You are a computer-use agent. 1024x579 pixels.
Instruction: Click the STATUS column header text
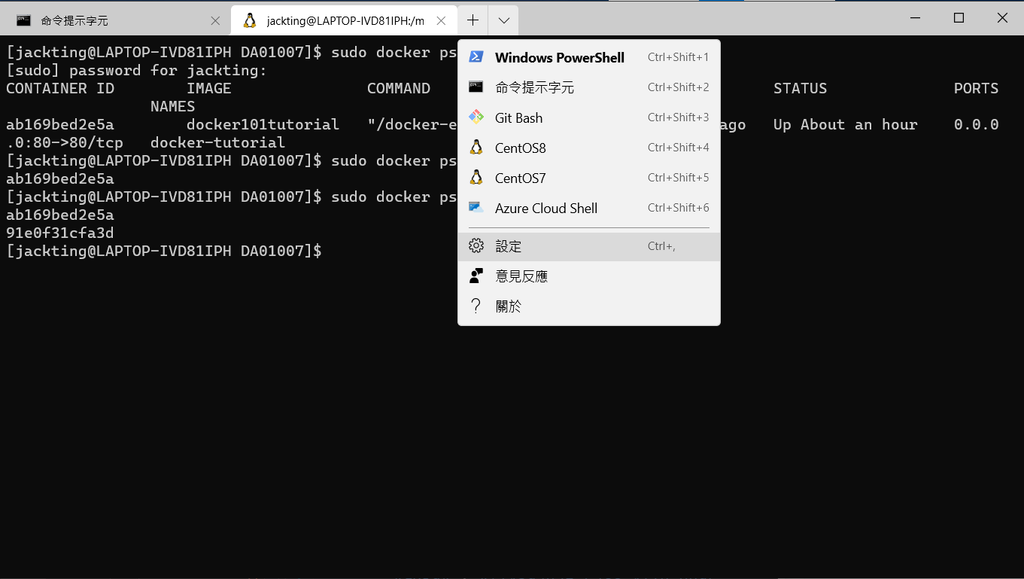coord(800,88)
